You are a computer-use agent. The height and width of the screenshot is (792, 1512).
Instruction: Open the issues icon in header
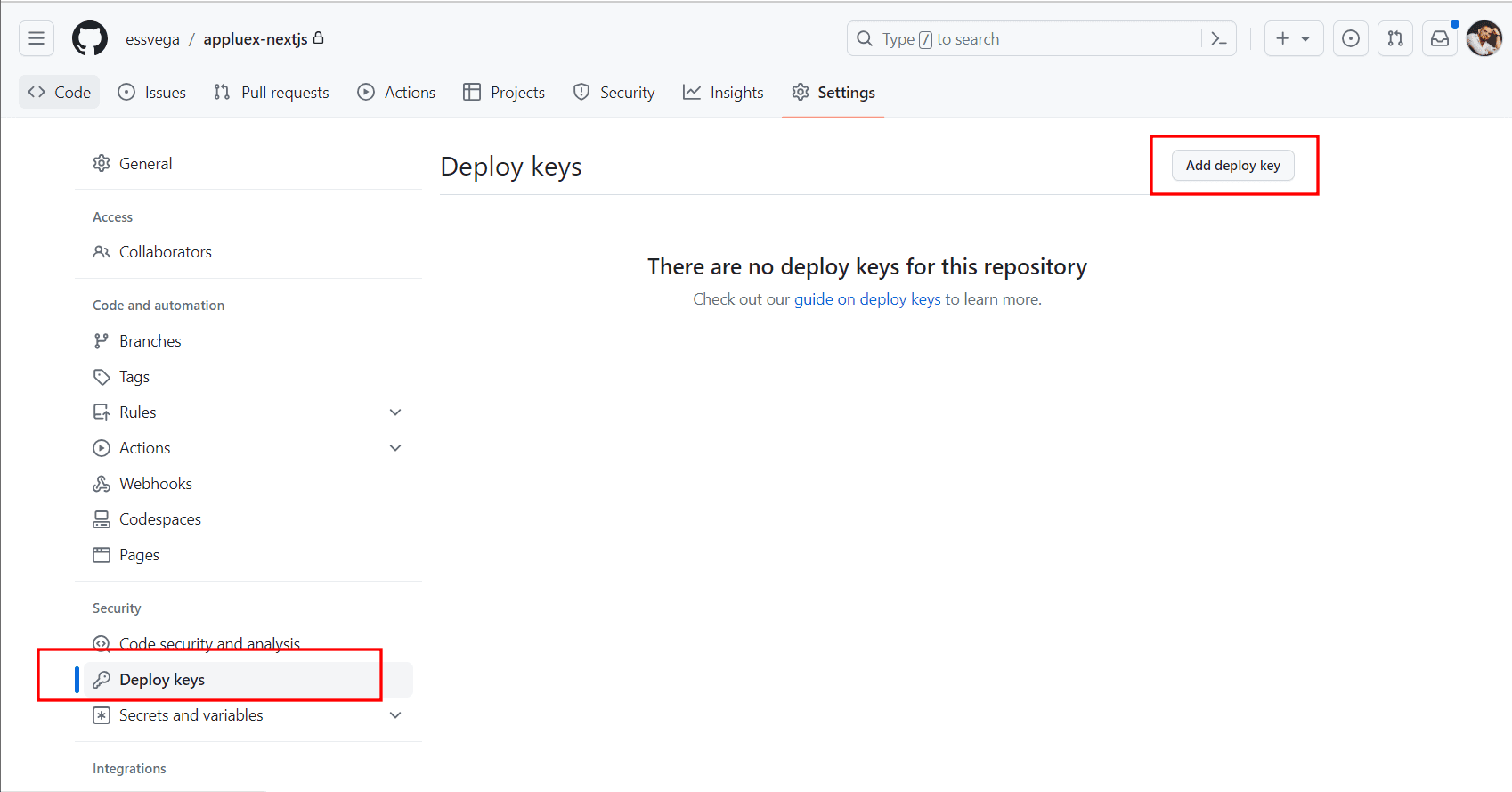tap(1351, 38)
